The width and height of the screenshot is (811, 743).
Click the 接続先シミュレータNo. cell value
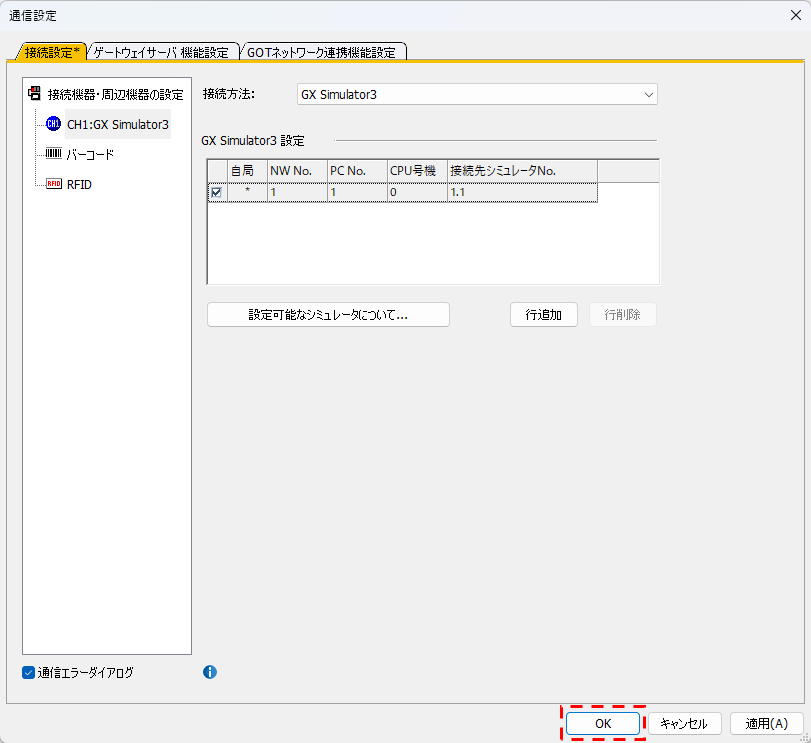click(x=521, y=192)
